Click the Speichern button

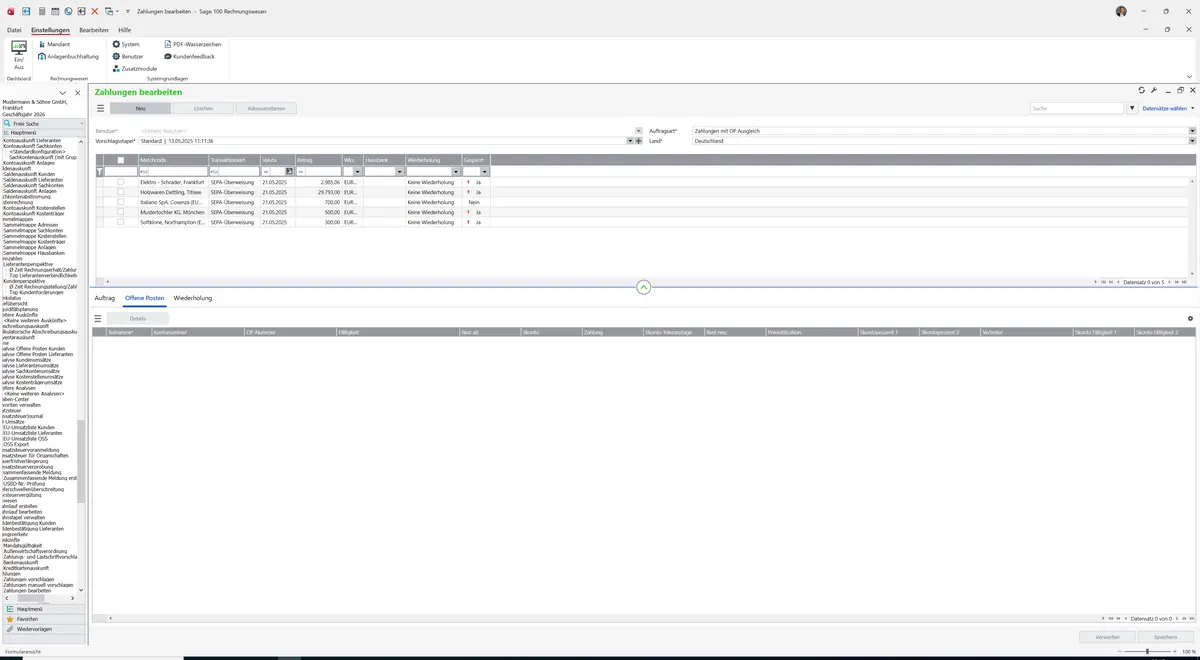(x=1165, y=636)
